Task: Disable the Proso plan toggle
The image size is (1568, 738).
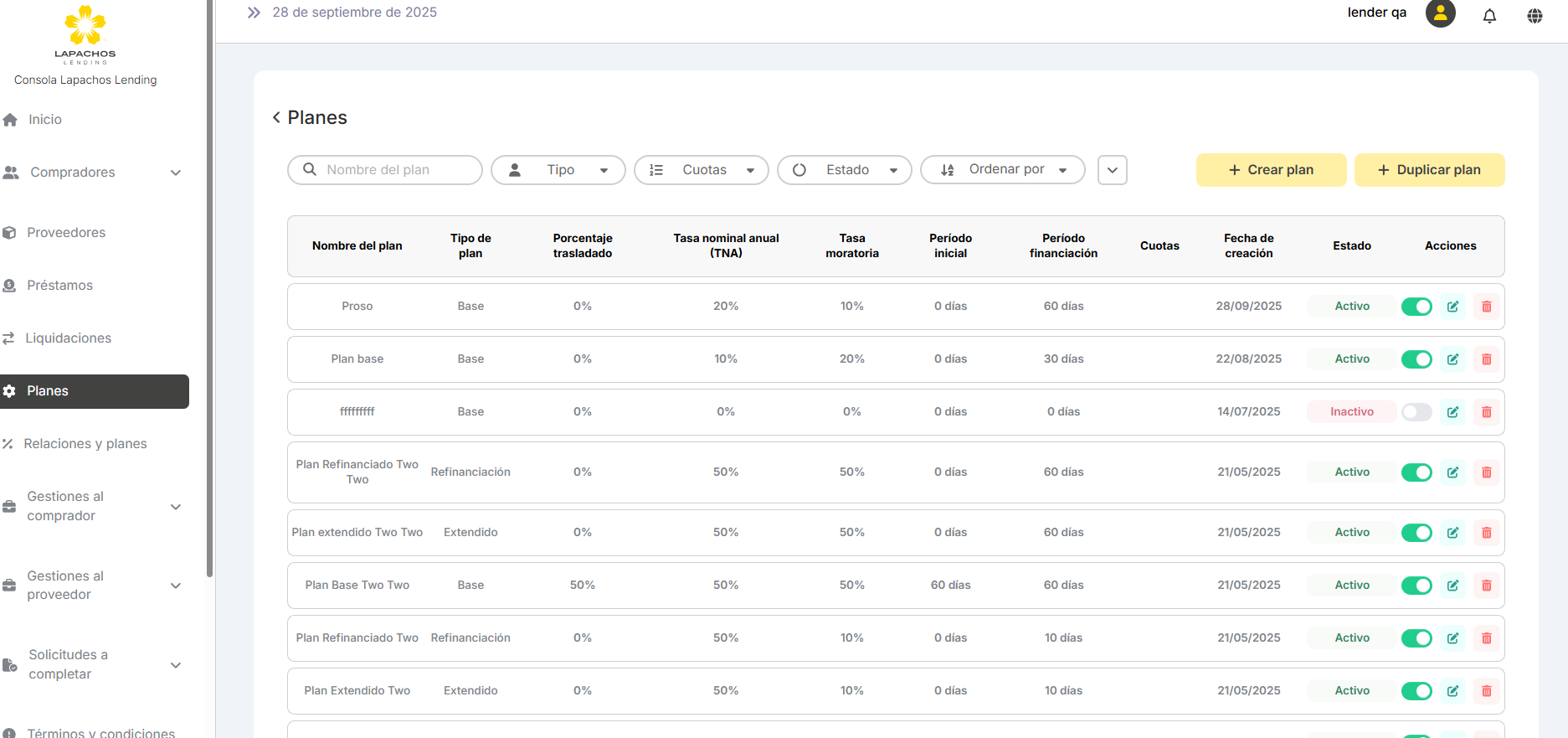Action: pos(1416,307)
